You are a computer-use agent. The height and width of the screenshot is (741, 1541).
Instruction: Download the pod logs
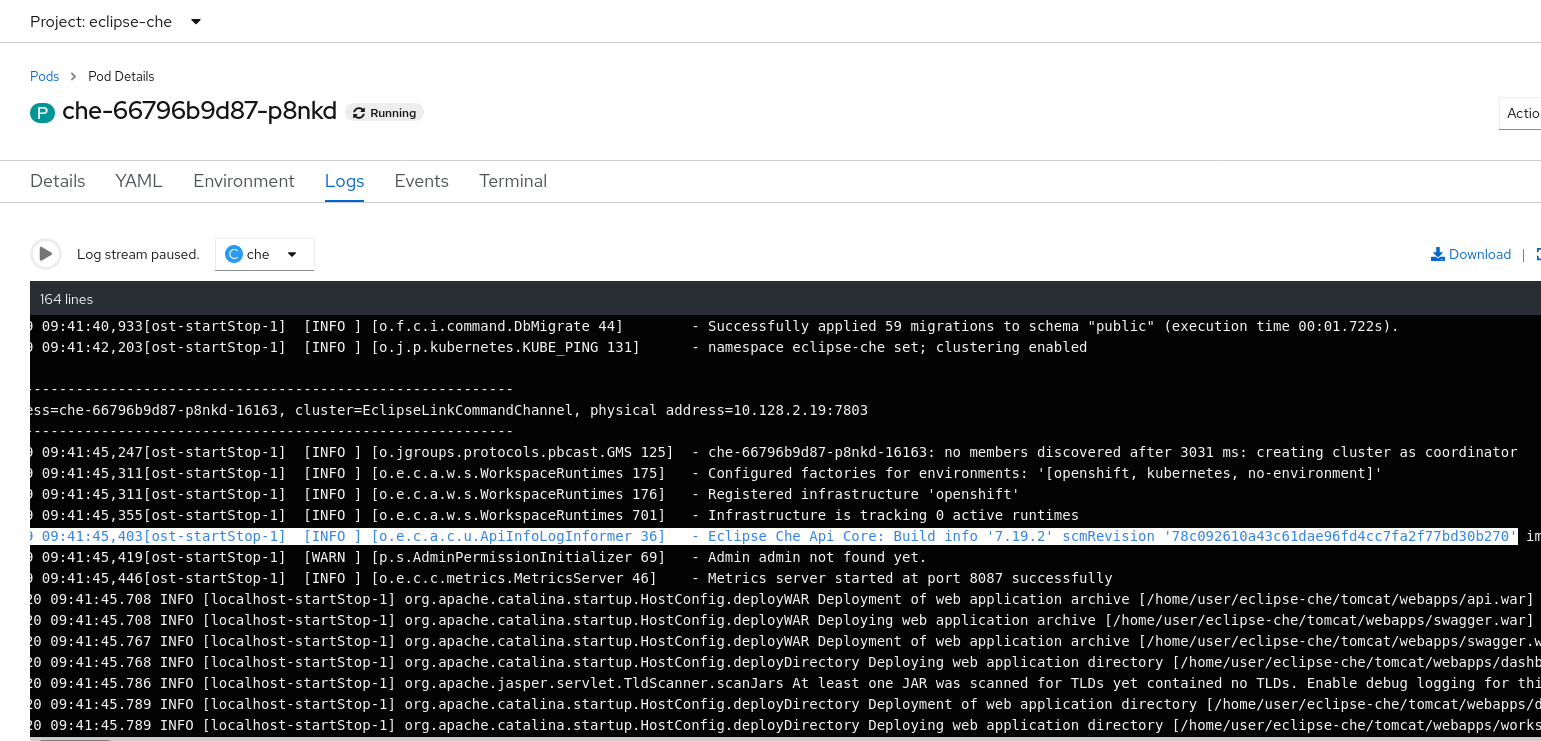(1471, 254)
